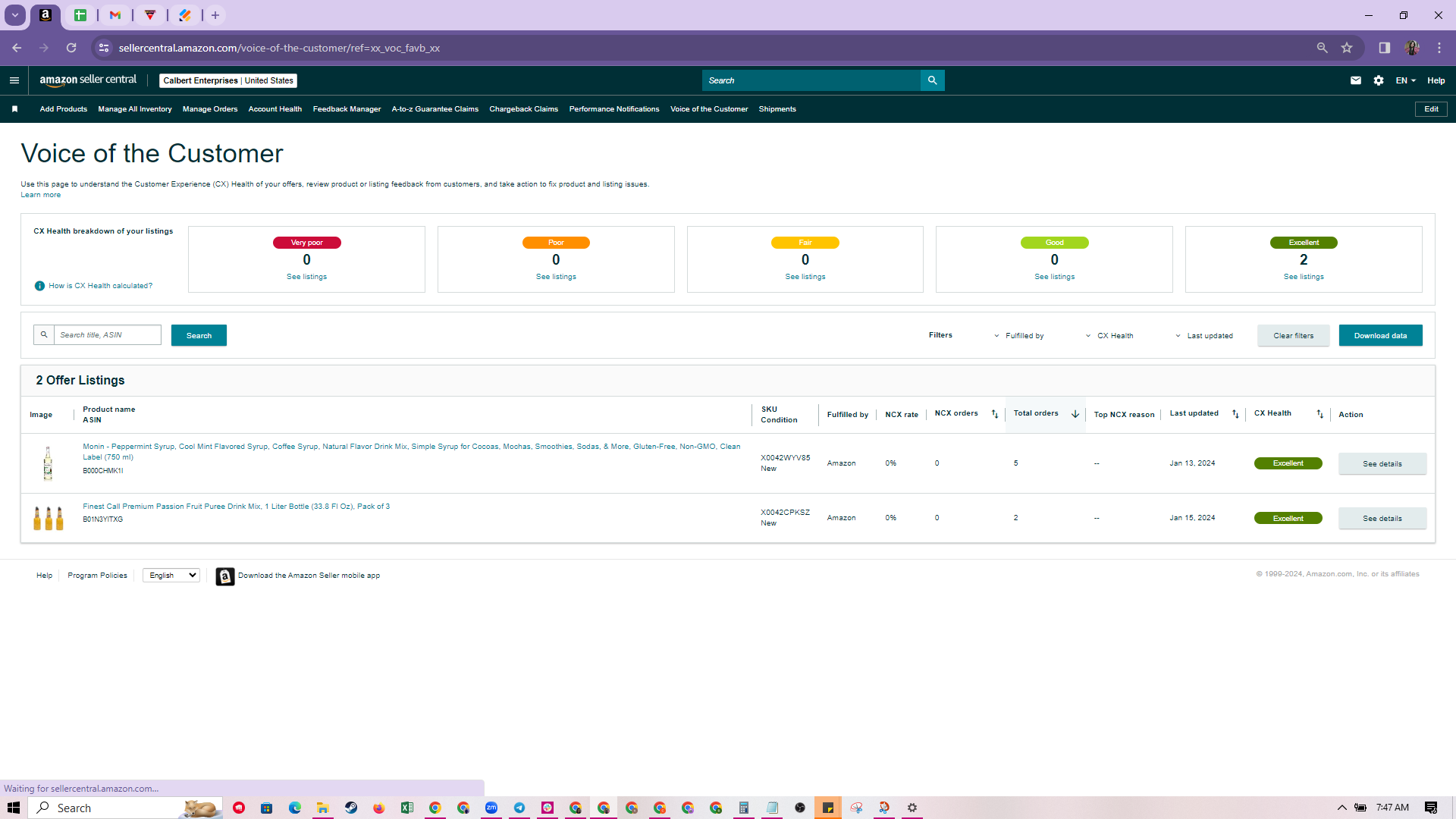
Task: See details for the Monin Peppermint Syrup listing
Action: click(x=1382, y=463)
